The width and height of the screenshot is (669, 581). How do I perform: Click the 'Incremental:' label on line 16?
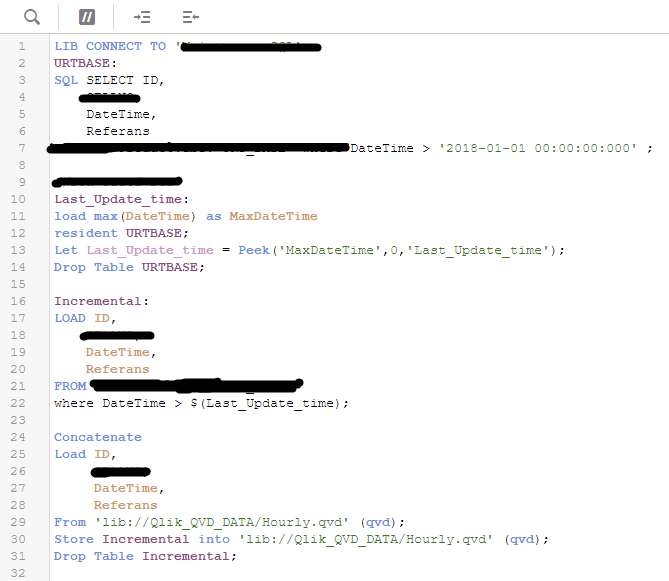tap(102, 301)
